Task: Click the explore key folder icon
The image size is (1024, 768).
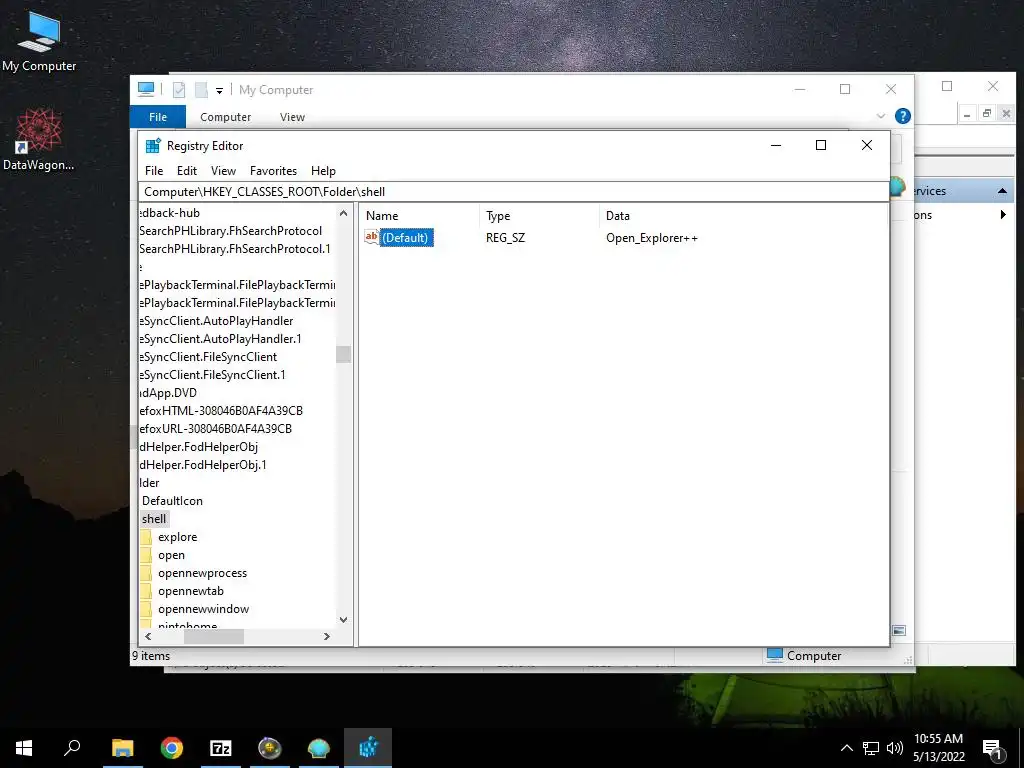Action: click(x=146, y=537)
